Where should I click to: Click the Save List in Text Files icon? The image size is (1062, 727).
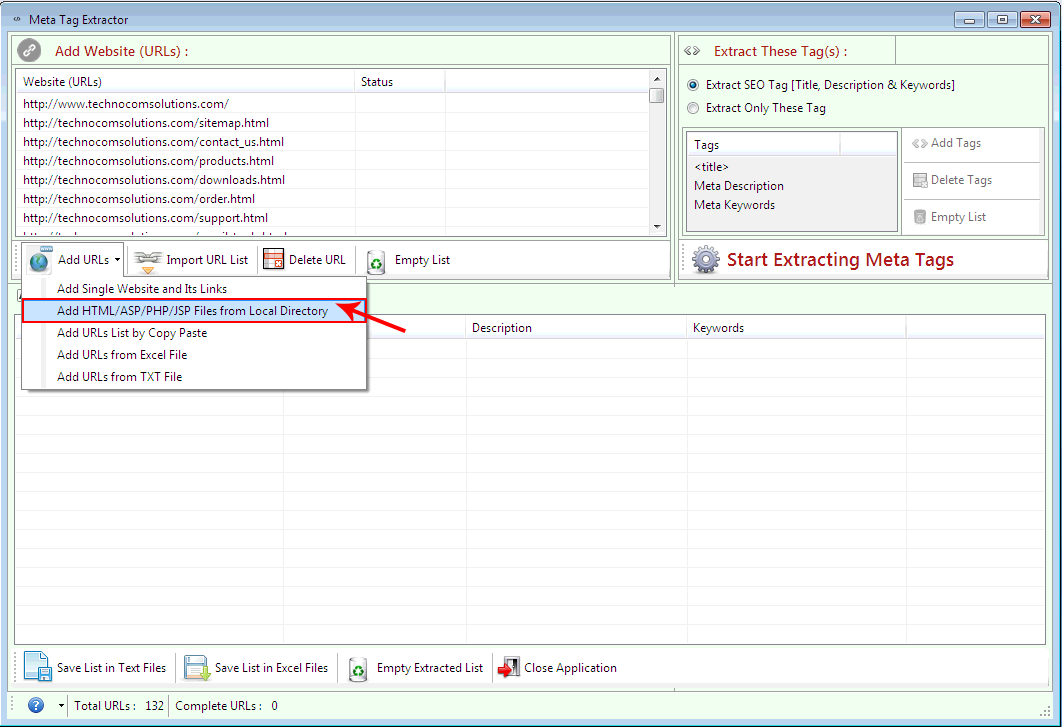pos(37,667)
